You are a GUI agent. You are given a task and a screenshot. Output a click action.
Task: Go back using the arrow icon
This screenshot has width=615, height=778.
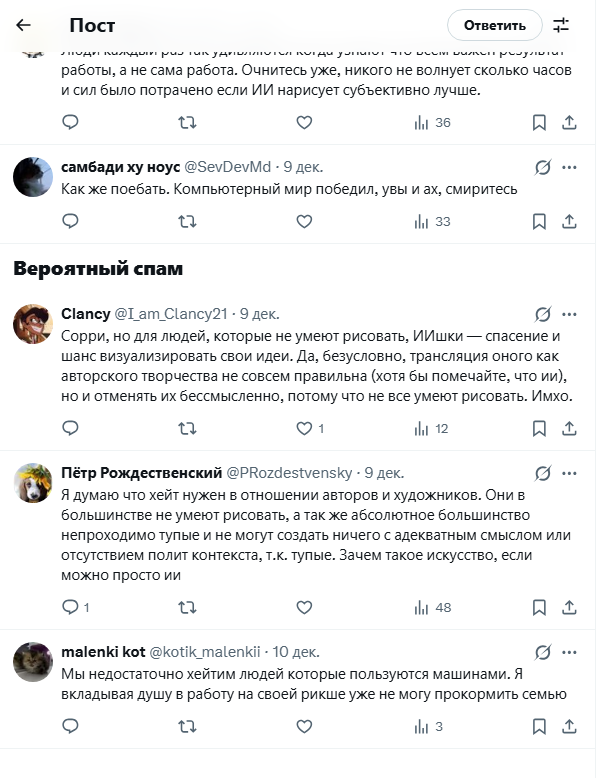point(24,25)
